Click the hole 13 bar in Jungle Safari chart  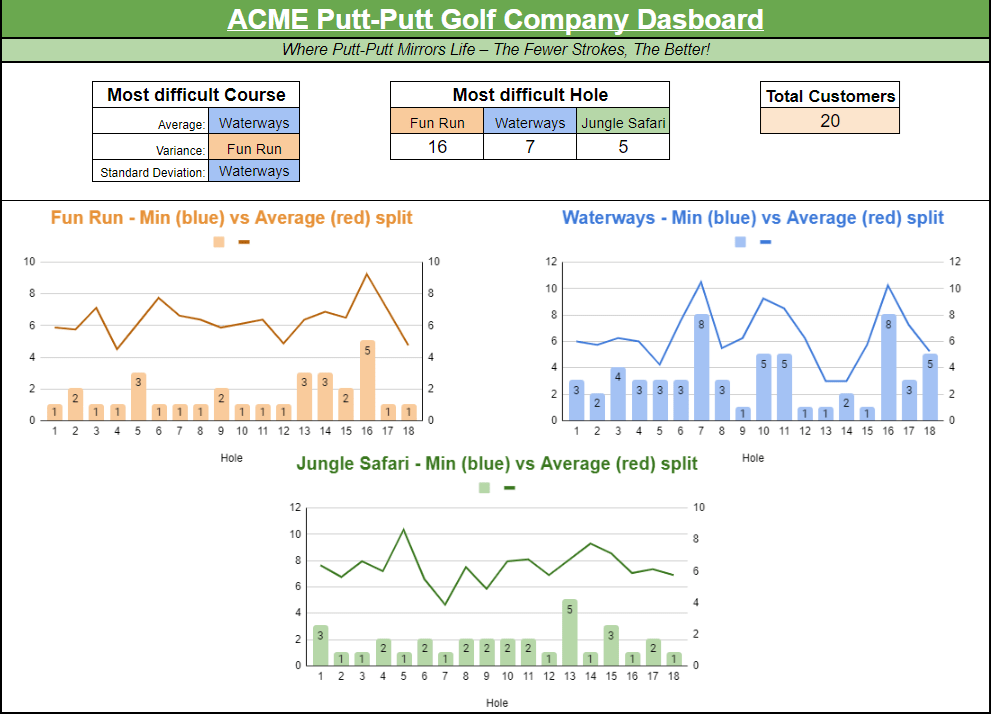(570, 632)
